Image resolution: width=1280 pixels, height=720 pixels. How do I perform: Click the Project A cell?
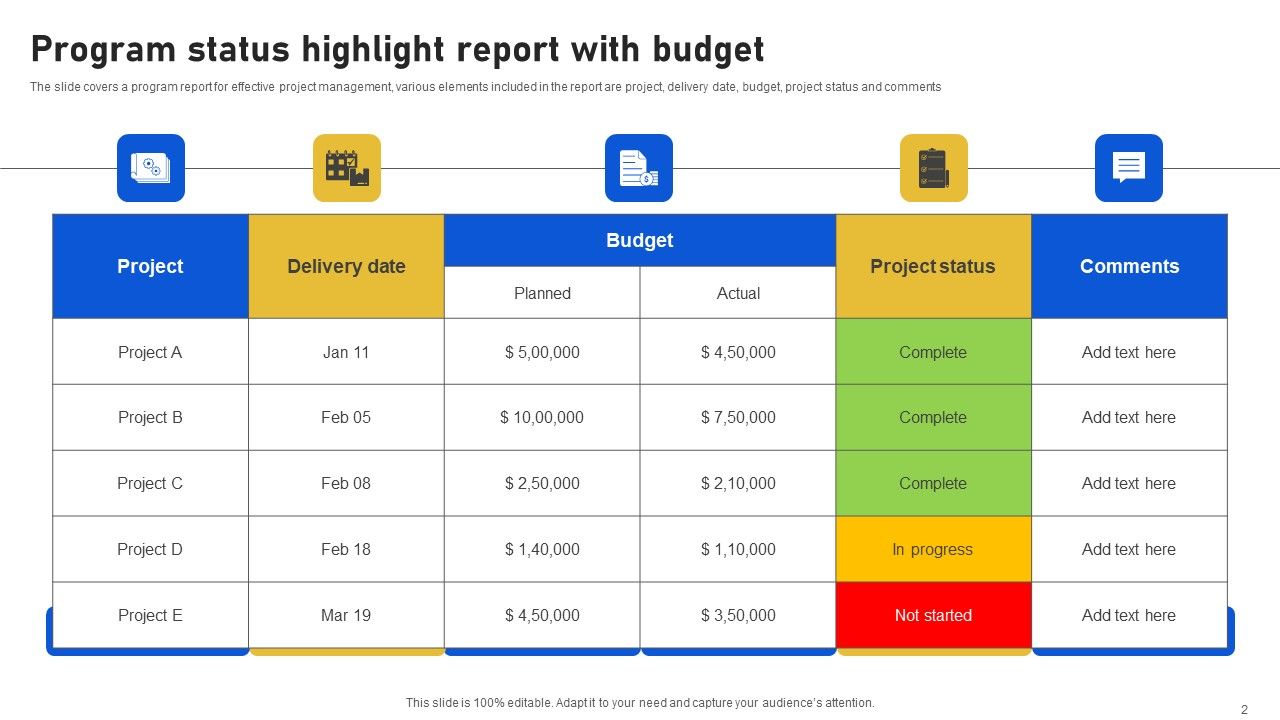(150, 352)
